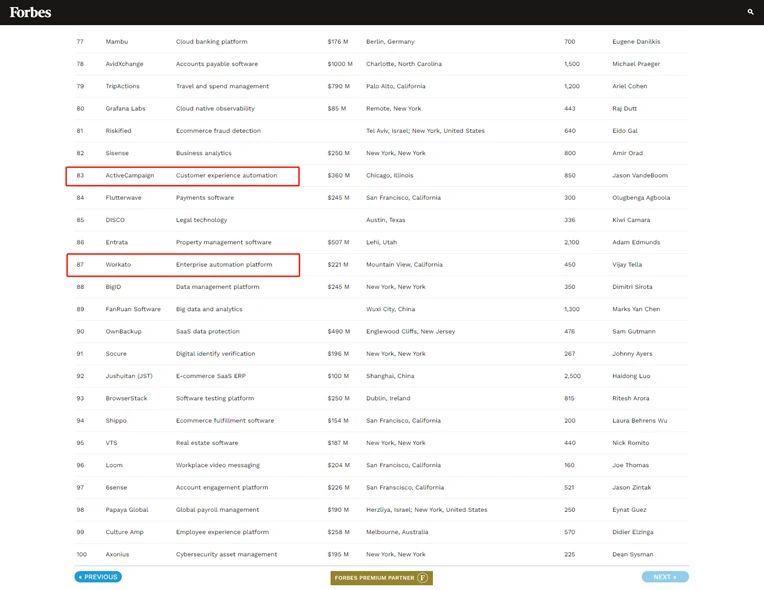The height and width of the screenshot is (590, 764).
Task: Go to the Previous page
Action: pyautogui.click(x=98, y=577)
